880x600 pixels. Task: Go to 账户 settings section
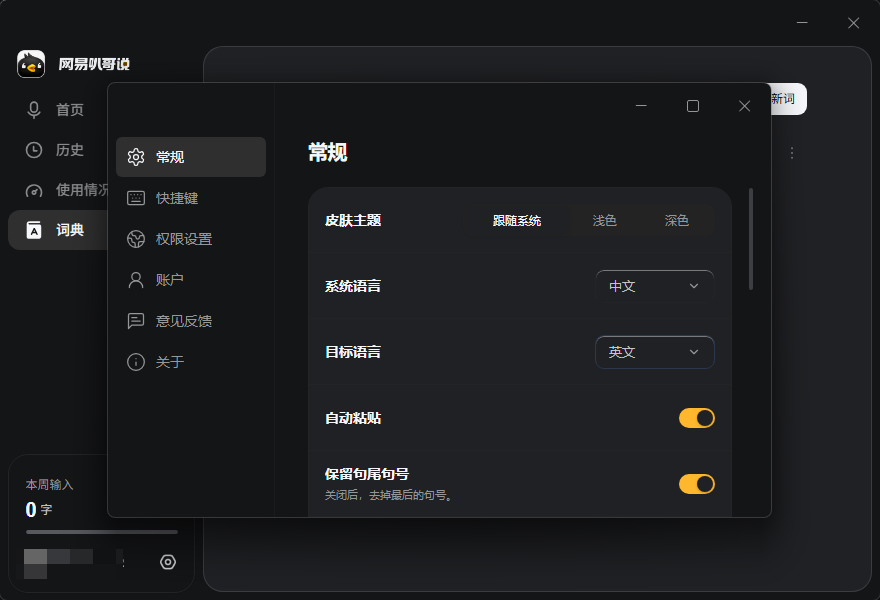(191, 280)
